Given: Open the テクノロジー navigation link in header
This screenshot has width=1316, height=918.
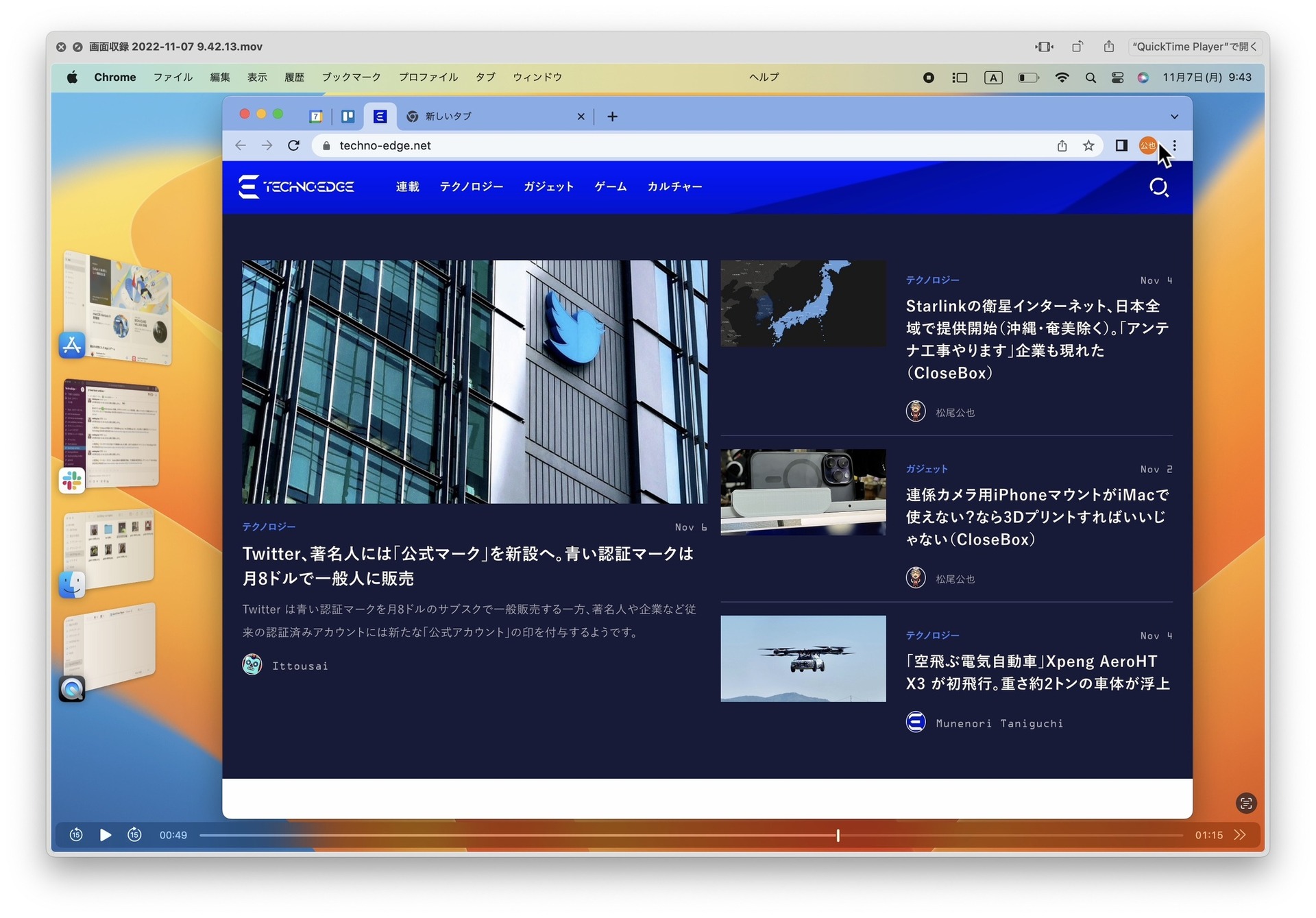Looking at the screenshot, I should tap(472, 186).
